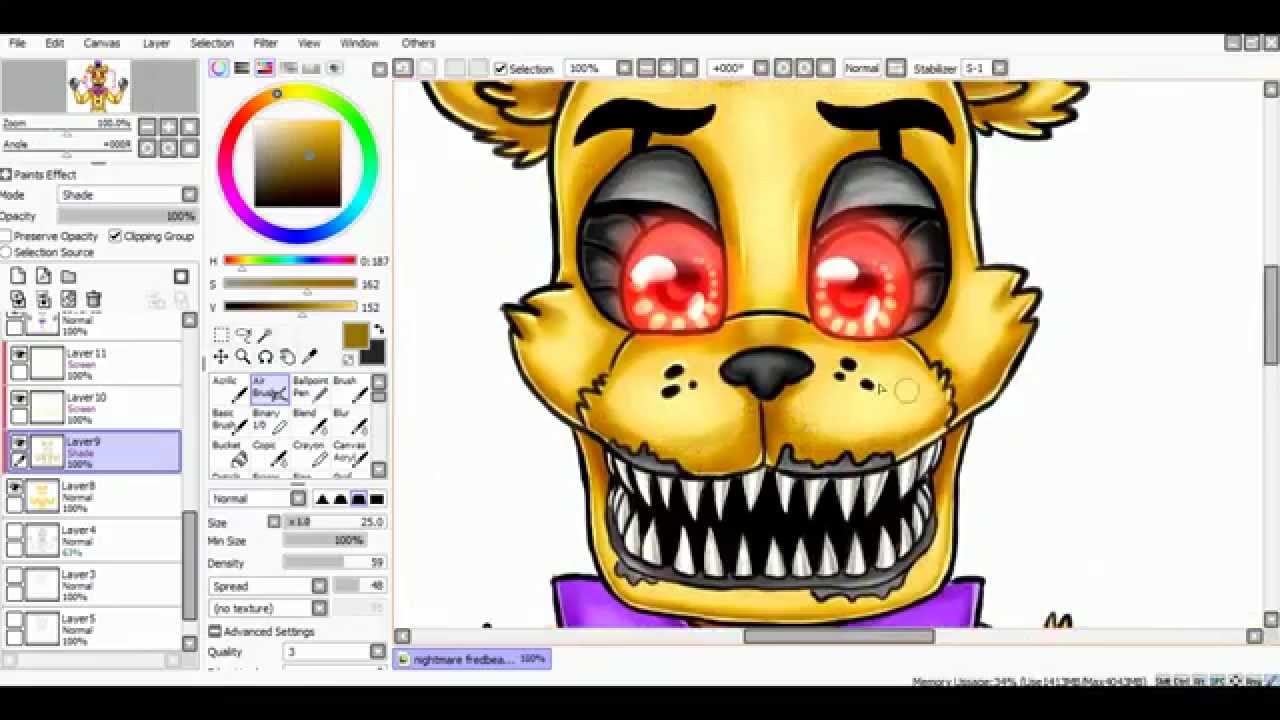Adjust the brush Density slider
Viewport: 1280px width, 720px height.
(335, 563)
